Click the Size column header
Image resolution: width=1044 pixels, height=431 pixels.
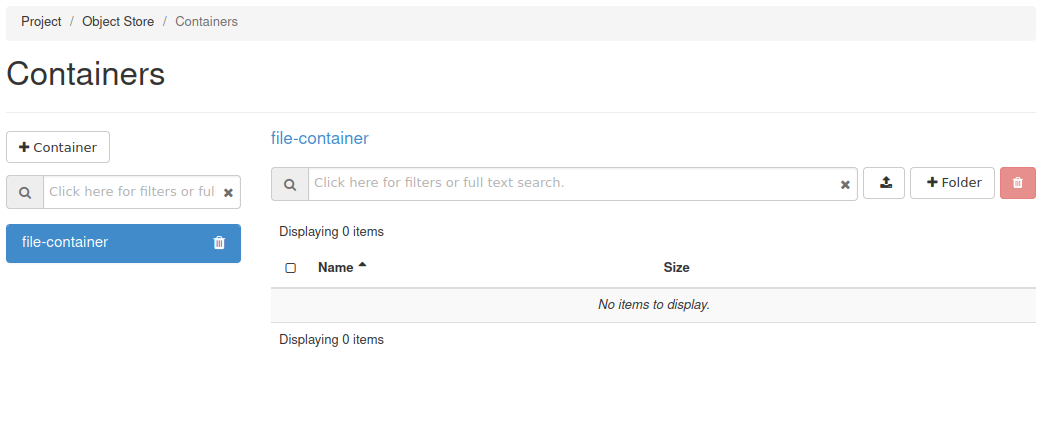676,268
